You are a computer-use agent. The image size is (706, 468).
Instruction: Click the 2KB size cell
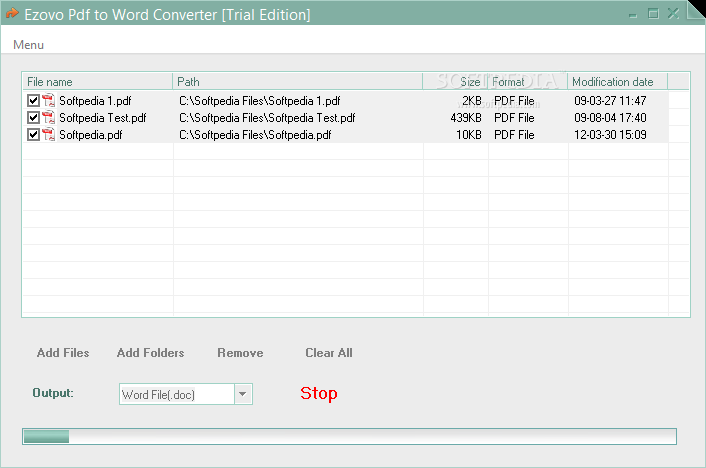click(x=471, y=100)
